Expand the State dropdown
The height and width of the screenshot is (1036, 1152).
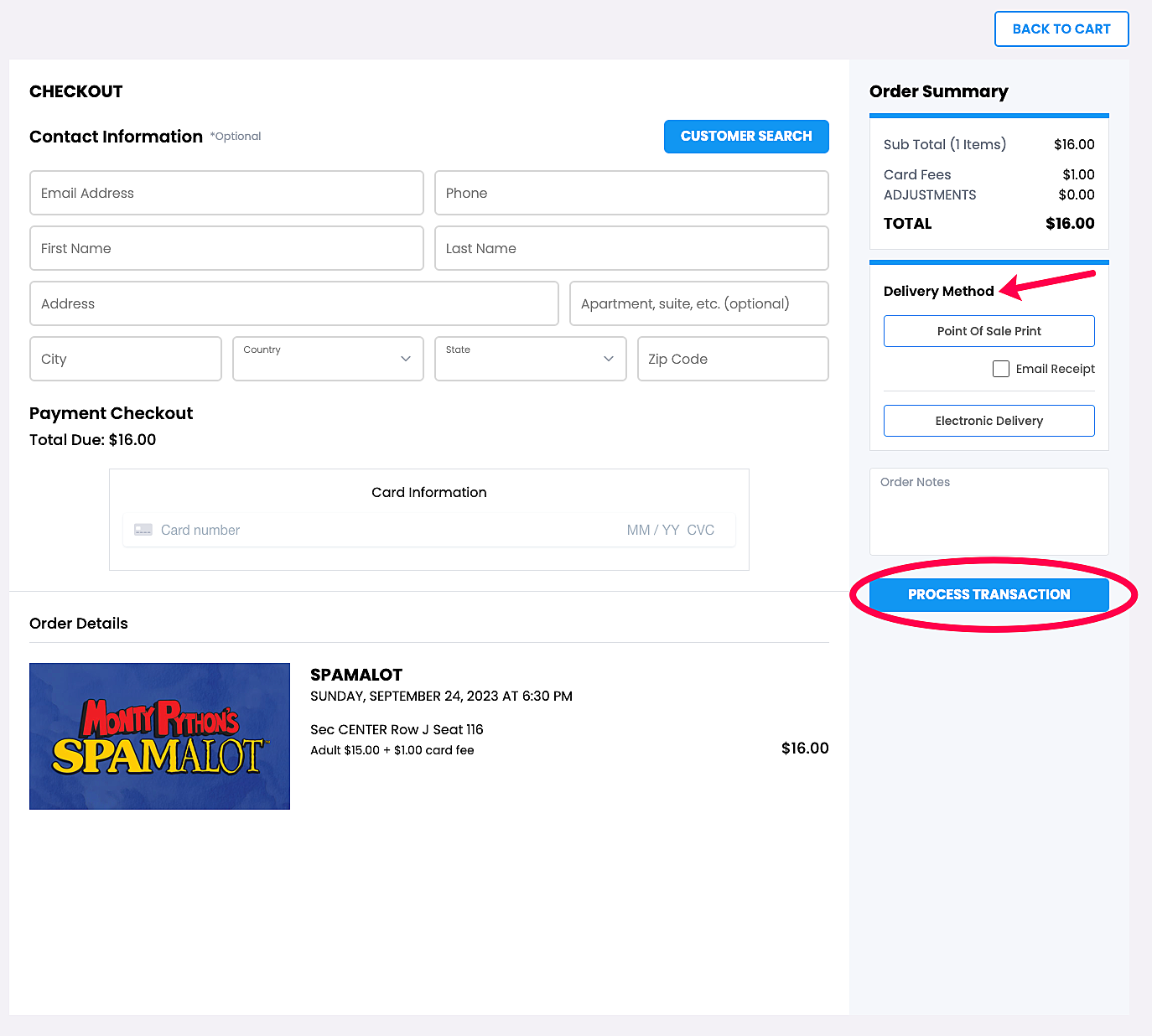point(531,359)
